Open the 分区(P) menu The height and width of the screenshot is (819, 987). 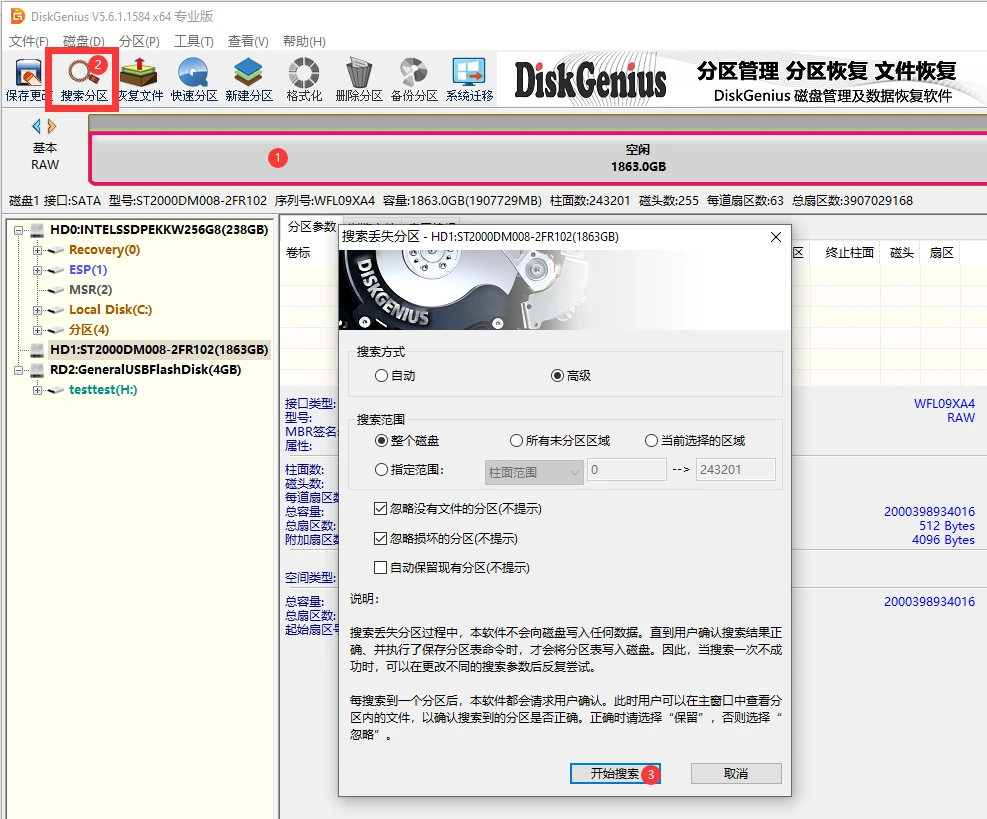click(x=139, y=42)
